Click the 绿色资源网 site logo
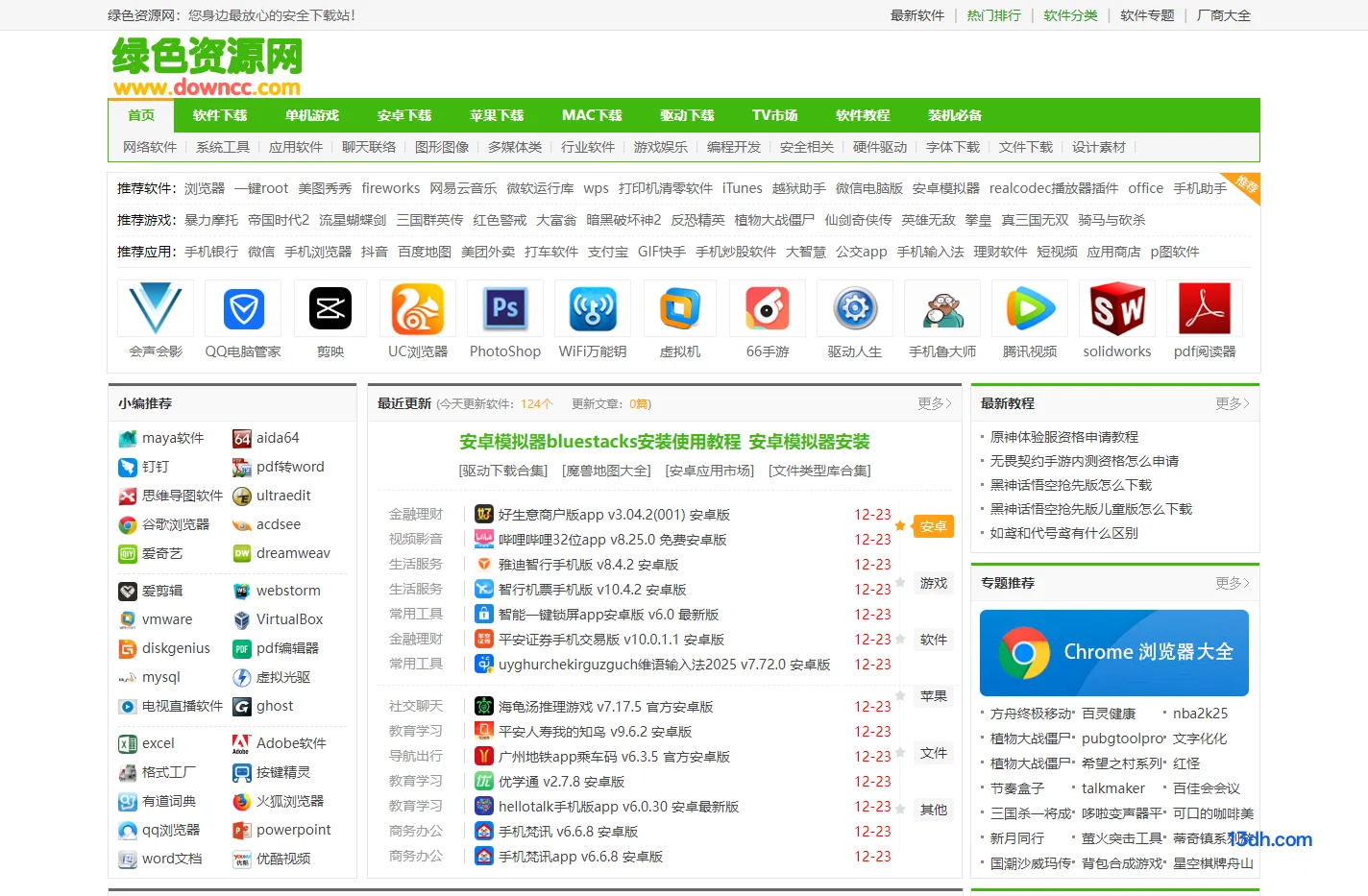 coord(207,66)
